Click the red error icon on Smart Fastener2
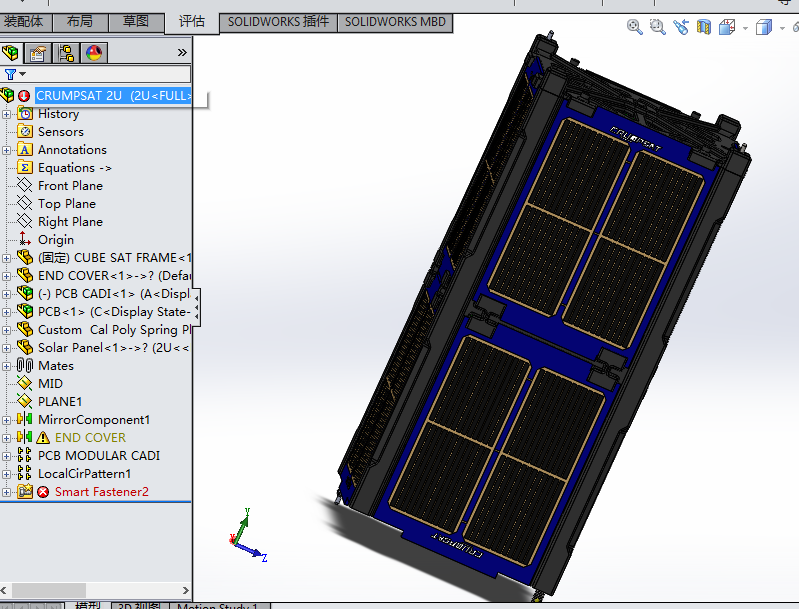This screenshot has width=799, height=609. pyautogui.click(x=43, y=492)
